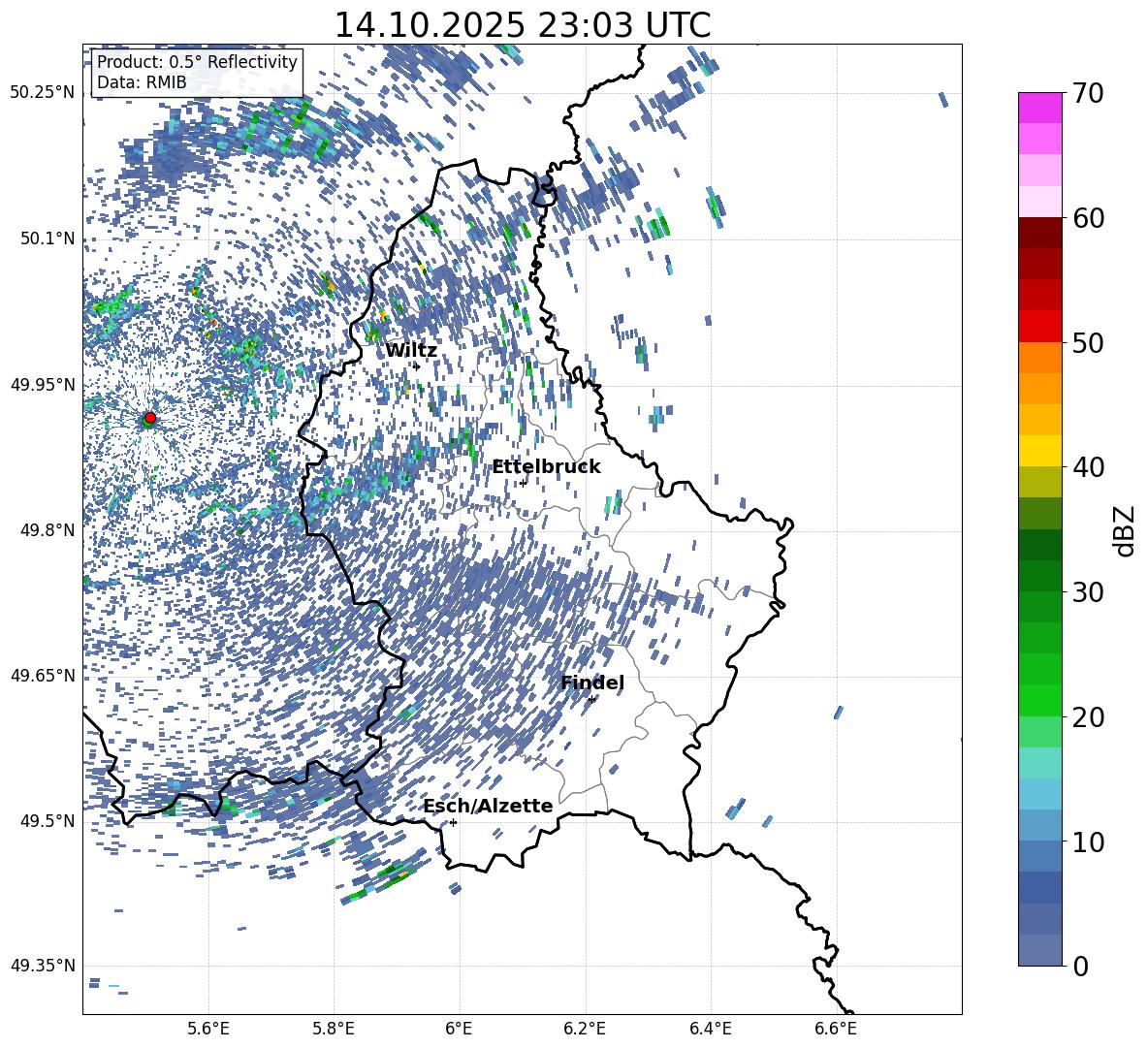Click the 50.1°N latitude label
Viewport: 1148px width, 1048px height.
point(48,238)
